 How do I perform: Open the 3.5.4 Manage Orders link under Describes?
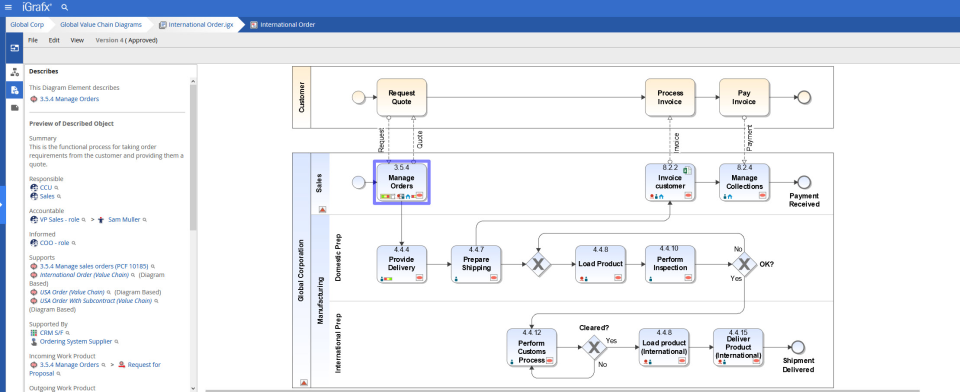pos(69,99)
